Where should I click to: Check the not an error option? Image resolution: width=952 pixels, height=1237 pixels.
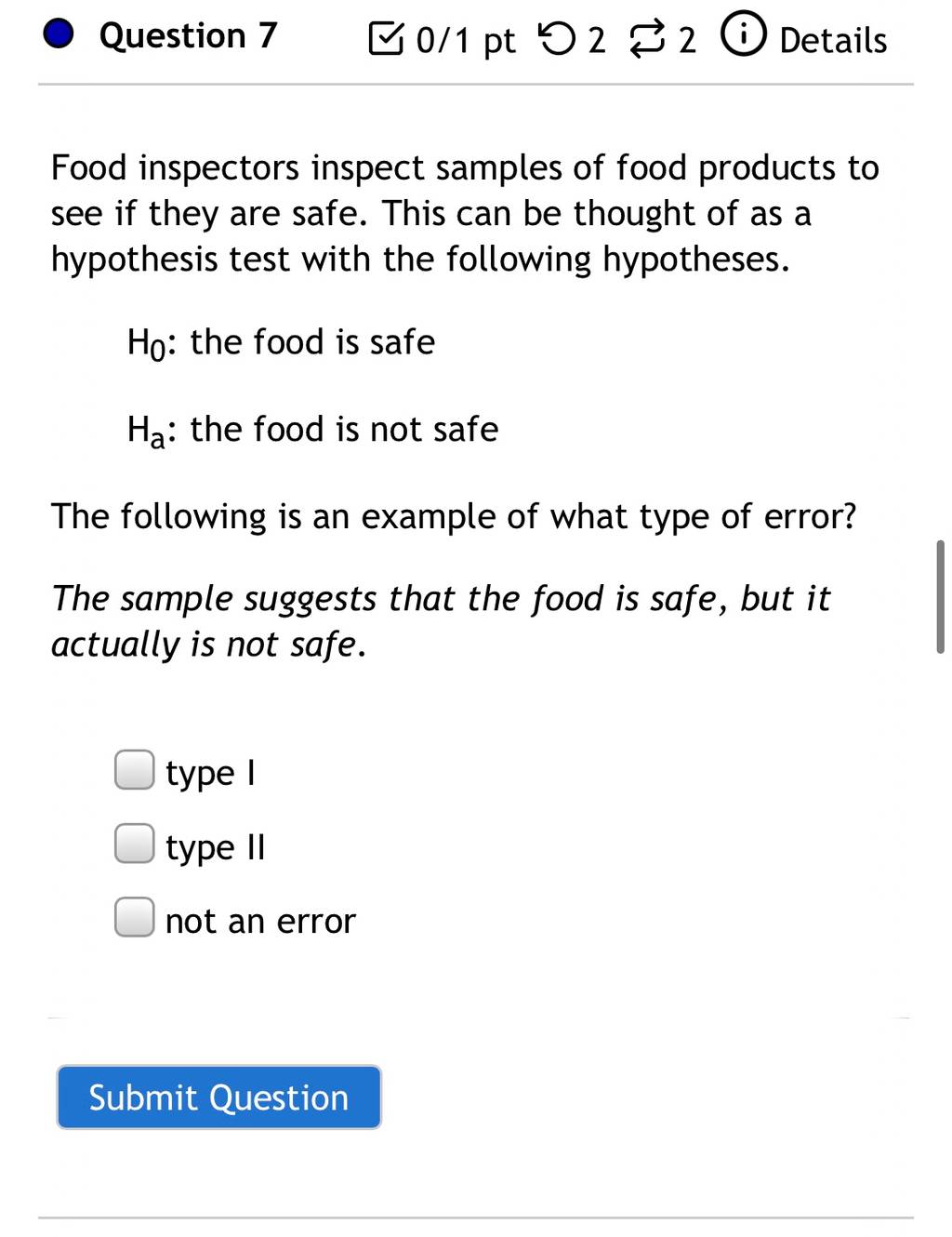135,917
